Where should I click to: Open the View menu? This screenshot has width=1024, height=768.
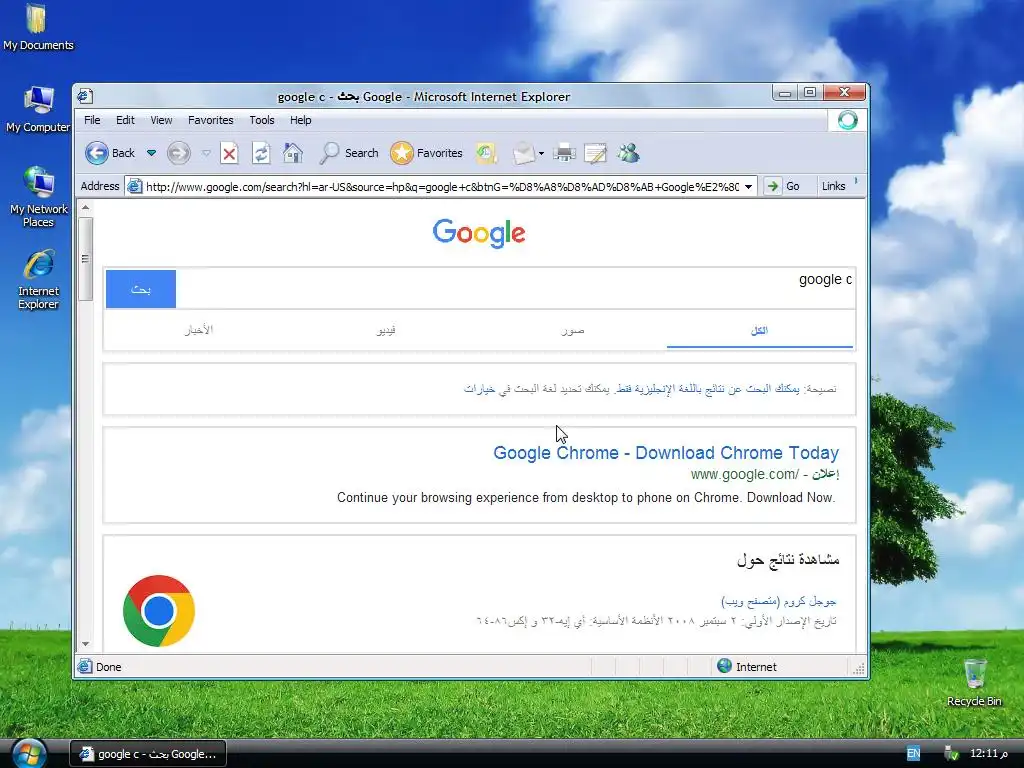(161, 120)
